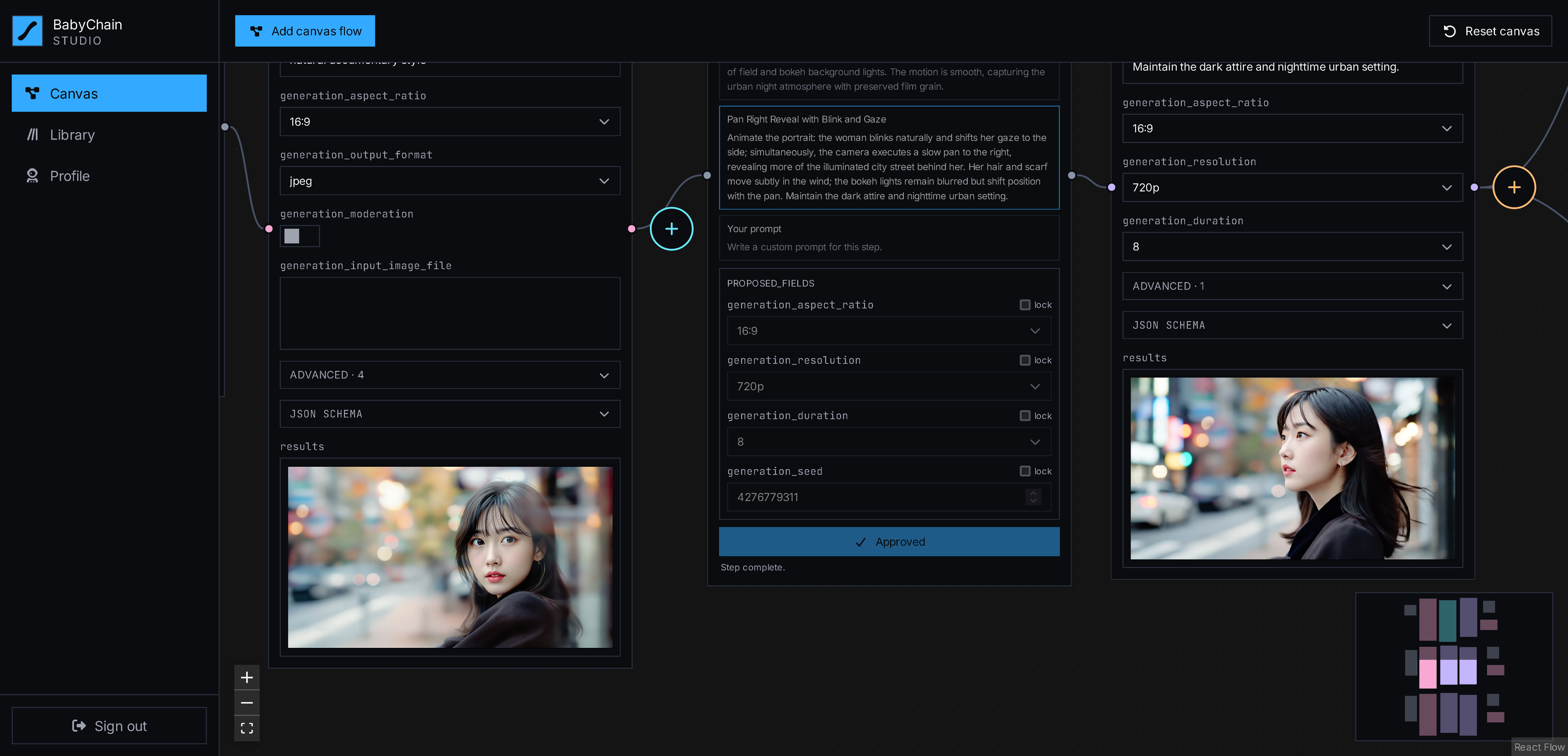This screenshot has height=756, width=1568.
Task: Open the right node's duration 8 dropdown
Action: coord(1292,247)
